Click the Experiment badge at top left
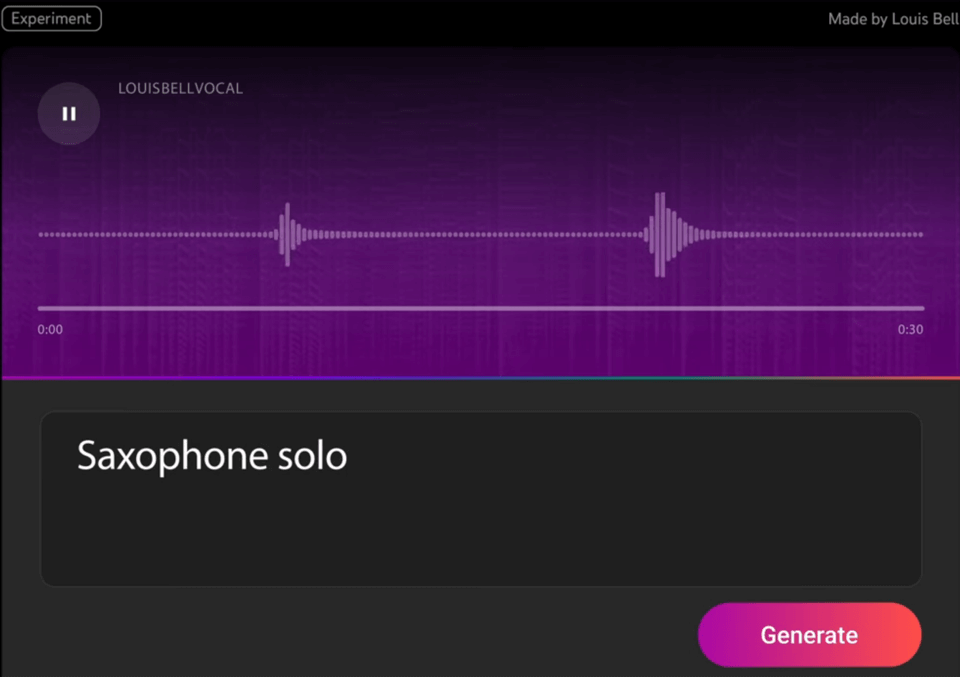The height and width of the screenshot is (677, 960). 52,18
